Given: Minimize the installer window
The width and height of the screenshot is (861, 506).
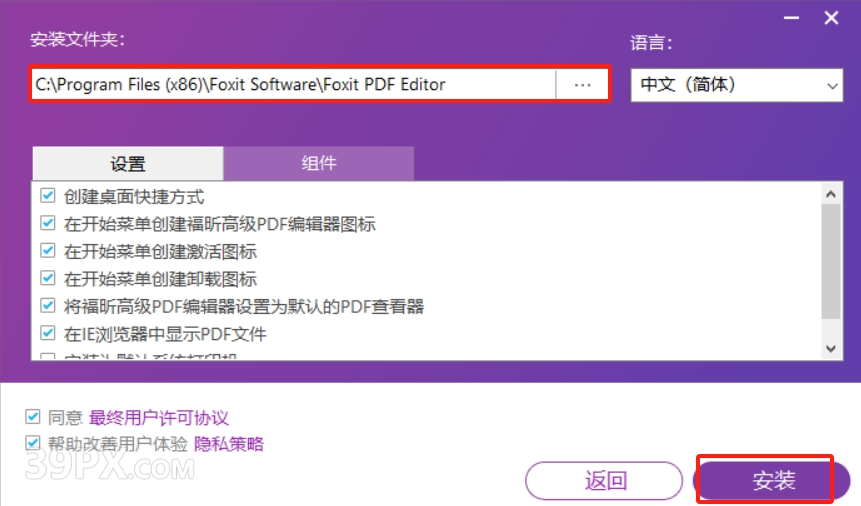Looking at the screenshot, I should pyautogui.click(x=791, y=18).
